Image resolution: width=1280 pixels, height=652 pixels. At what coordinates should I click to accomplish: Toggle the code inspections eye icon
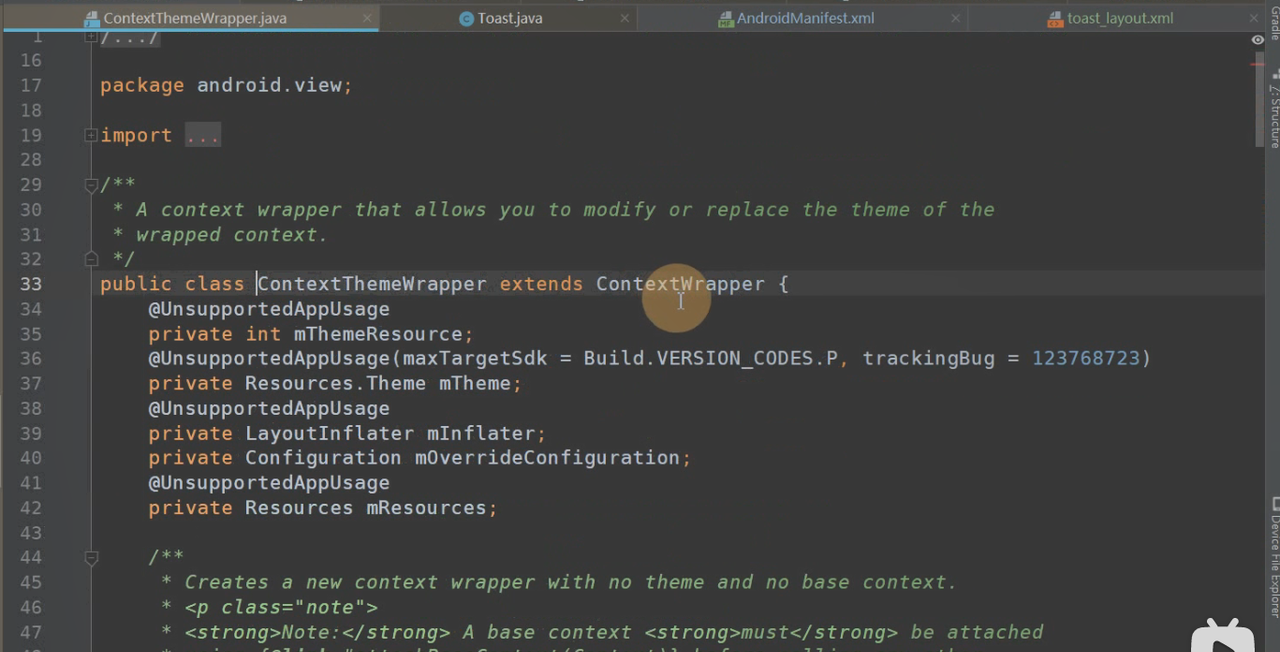1258,40
